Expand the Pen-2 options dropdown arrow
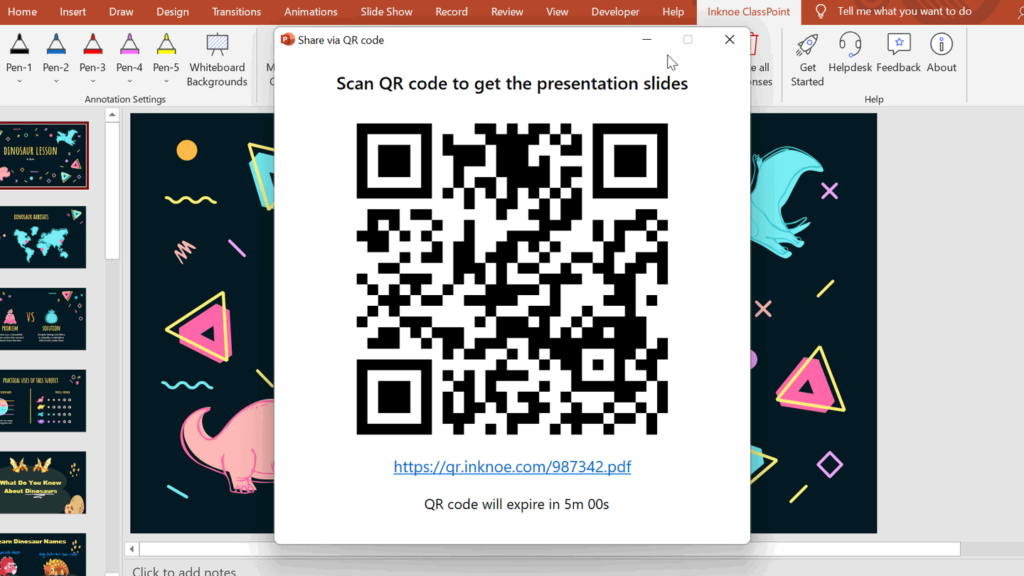 [56, 82]
